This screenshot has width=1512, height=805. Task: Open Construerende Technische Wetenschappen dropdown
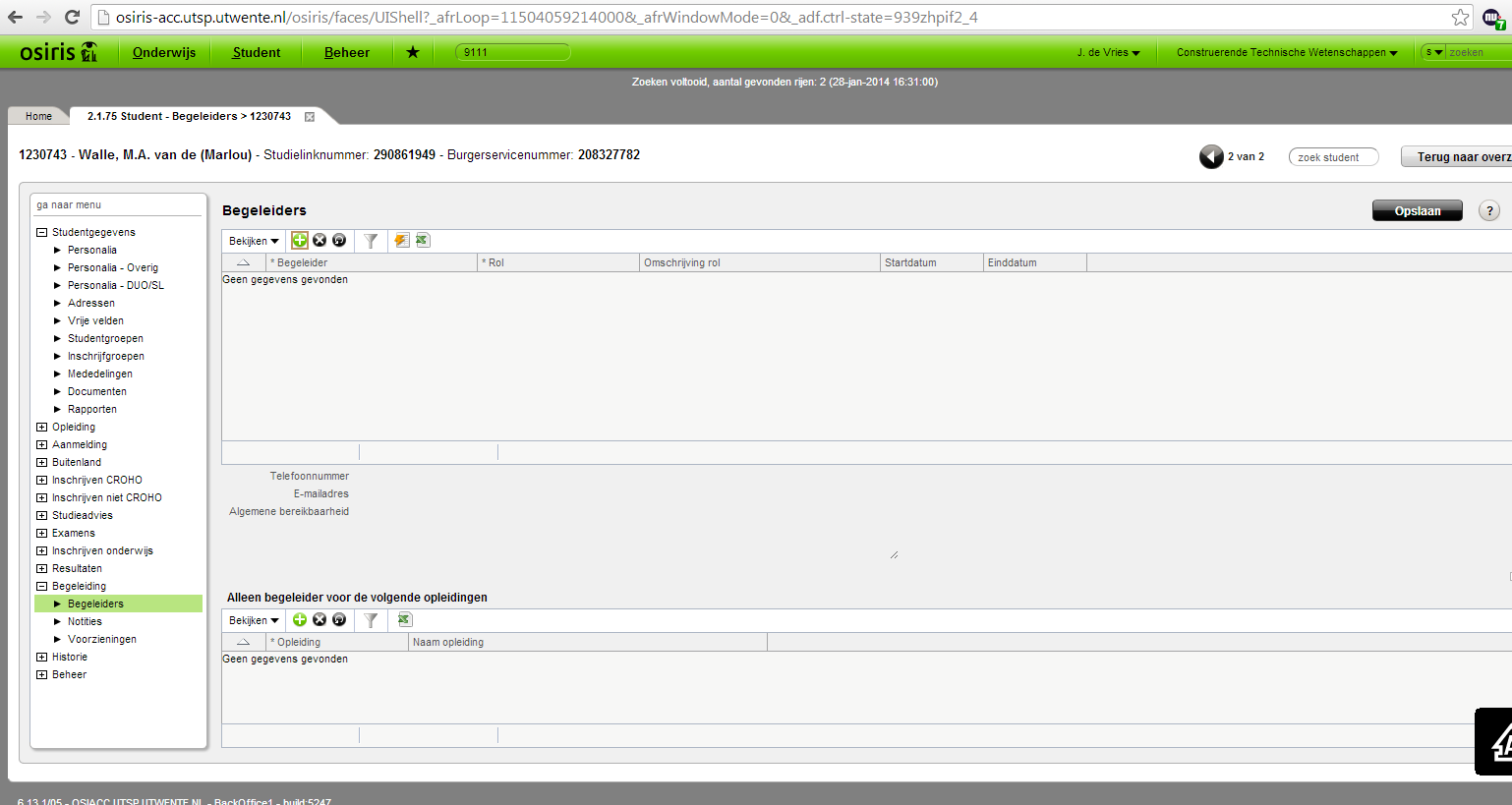coord(1287,53)
